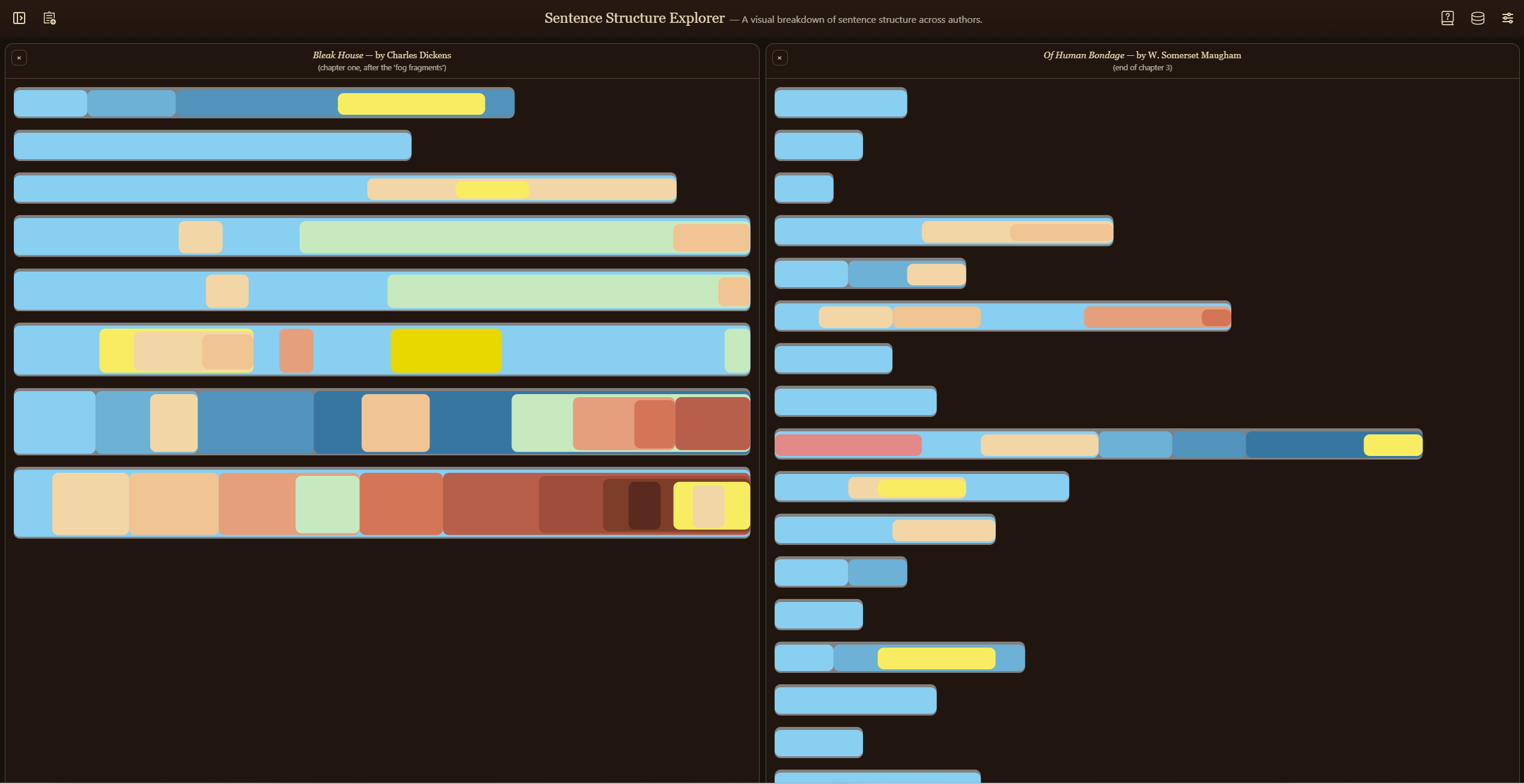Open the help book icon

tap(1447, 18)
